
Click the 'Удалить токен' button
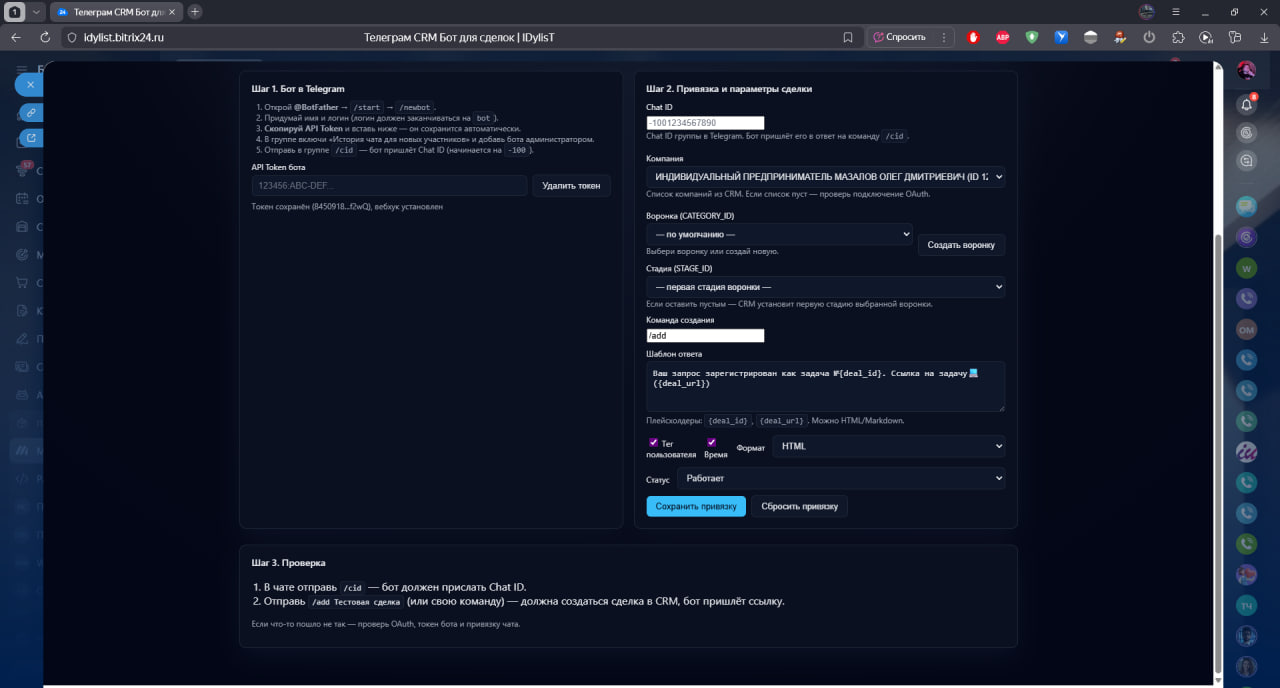point(571,185)
